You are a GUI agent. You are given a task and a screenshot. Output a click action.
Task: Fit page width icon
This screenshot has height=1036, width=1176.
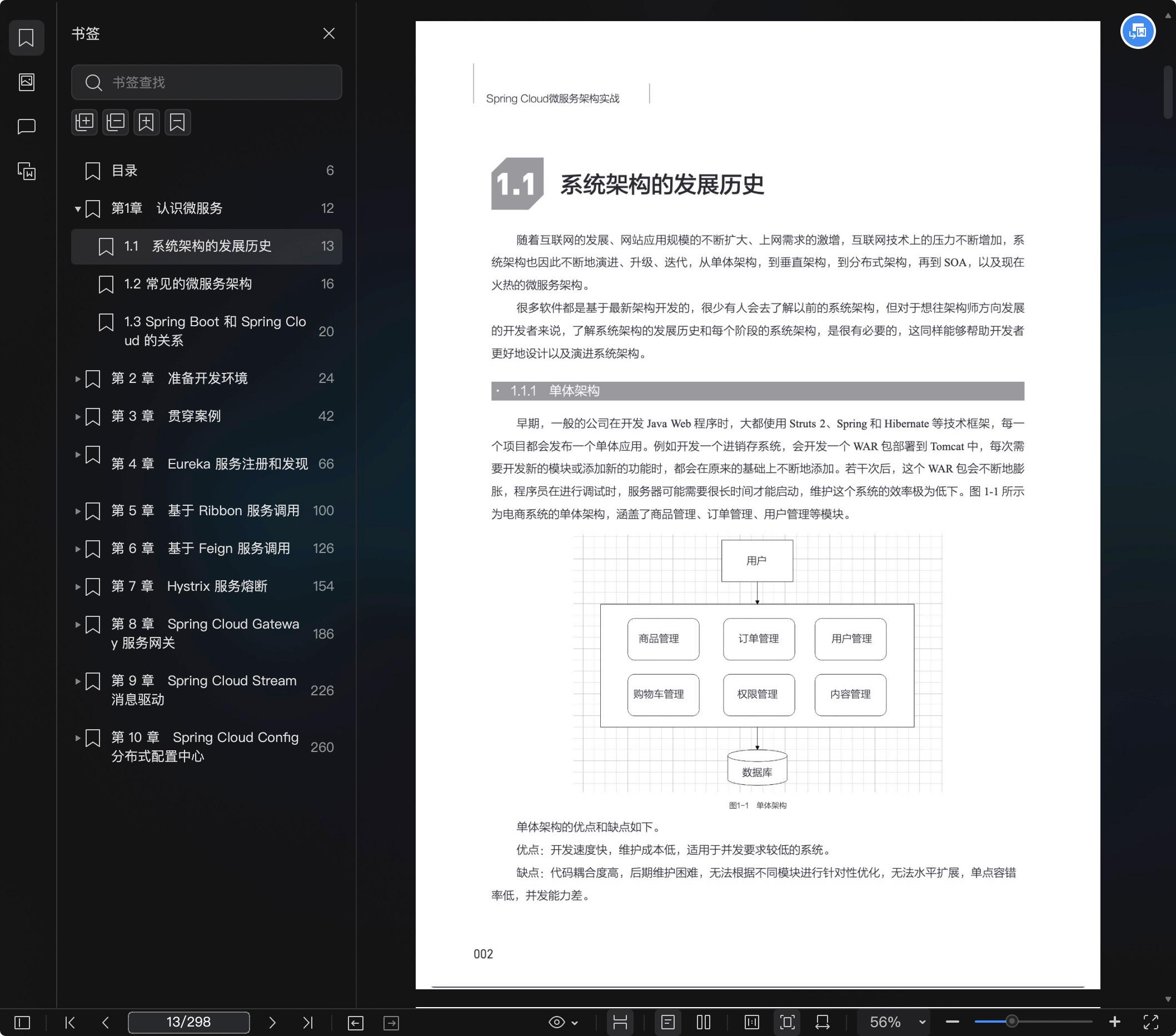click(x=823, y=1022)
